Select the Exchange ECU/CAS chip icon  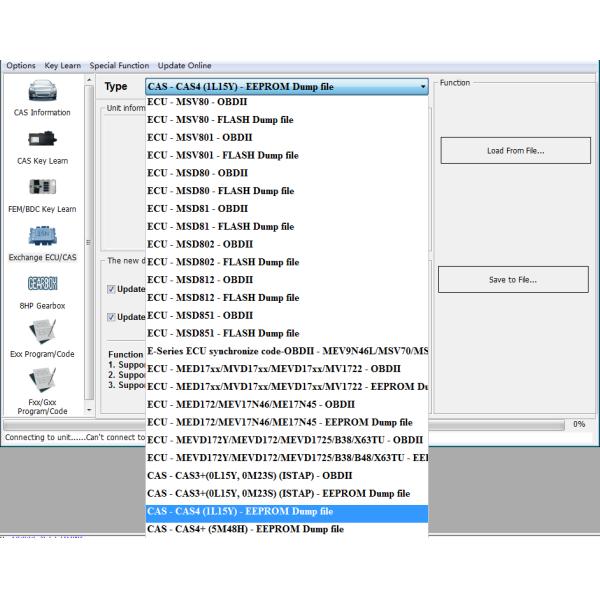coord(42,235)
